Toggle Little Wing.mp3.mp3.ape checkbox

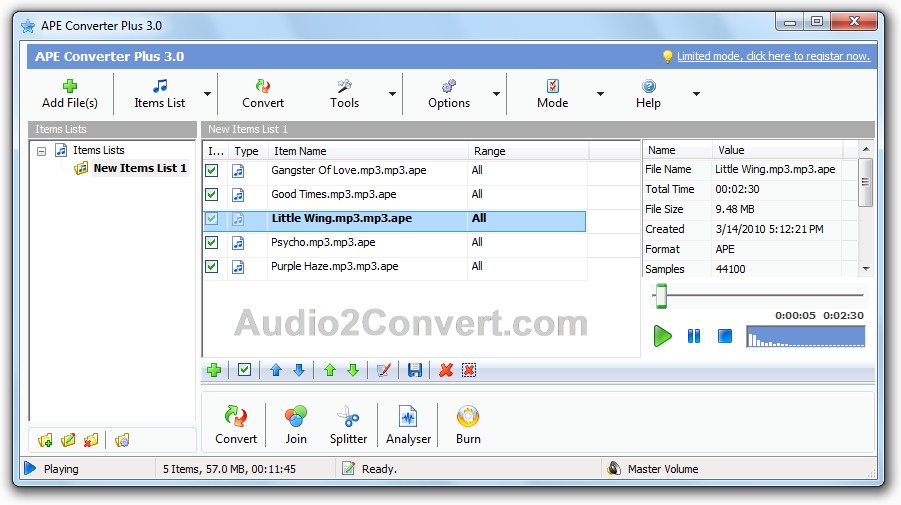(x=212, y=218)
